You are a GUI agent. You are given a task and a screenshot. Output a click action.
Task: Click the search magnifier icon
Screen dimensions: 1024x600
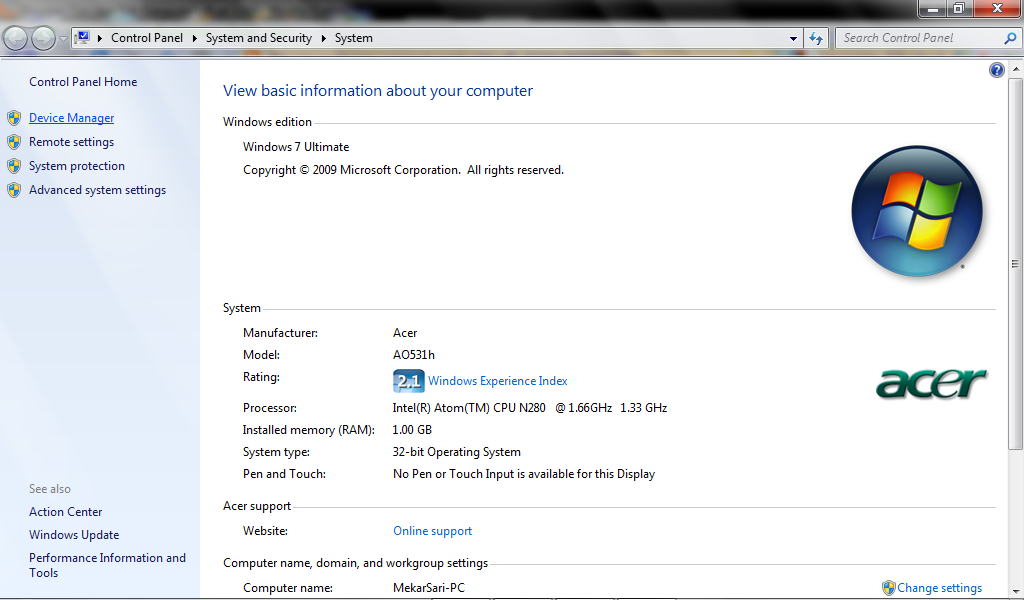(x=1010, y=38)
